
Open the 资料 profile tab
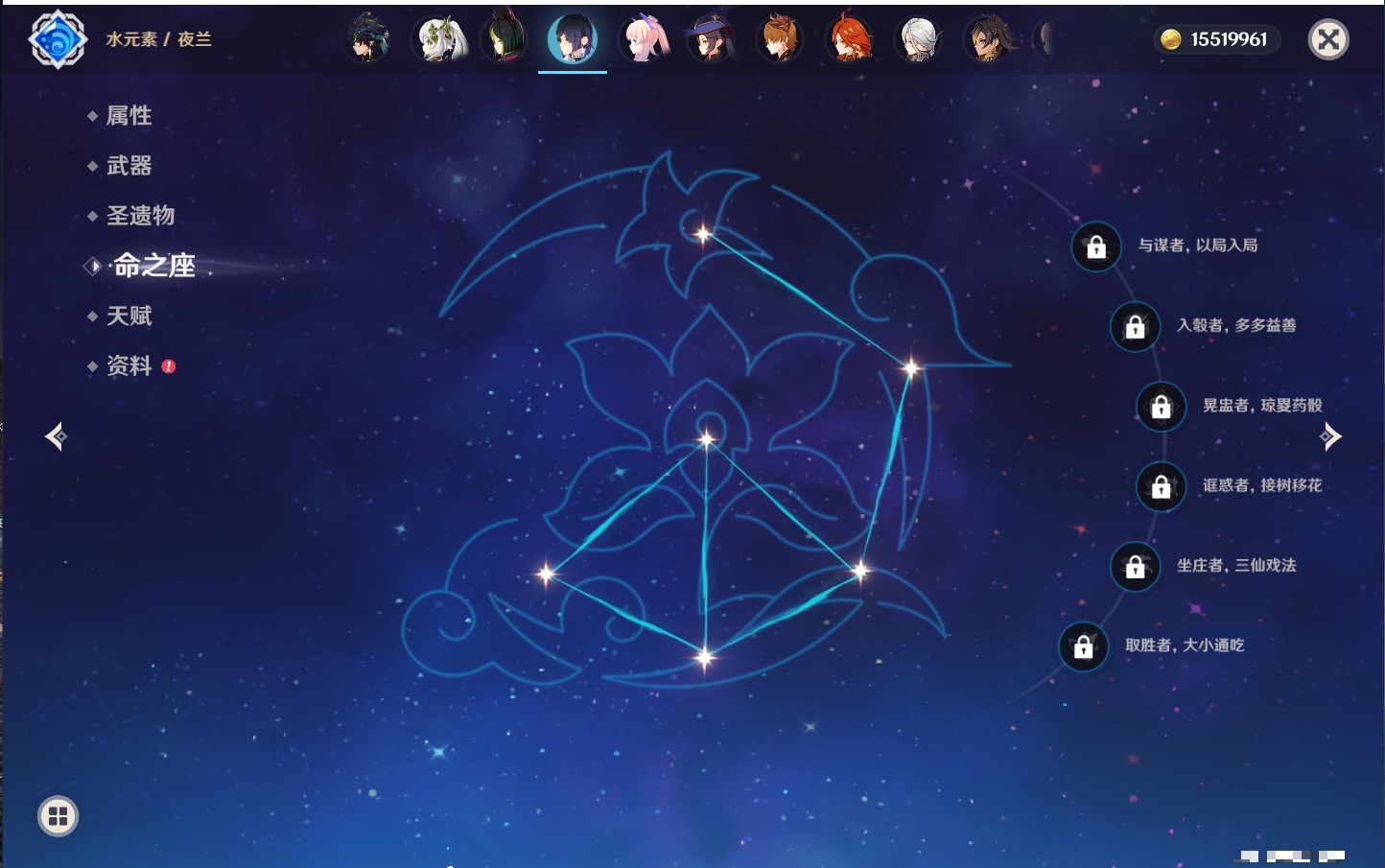(x=129, y=365)
